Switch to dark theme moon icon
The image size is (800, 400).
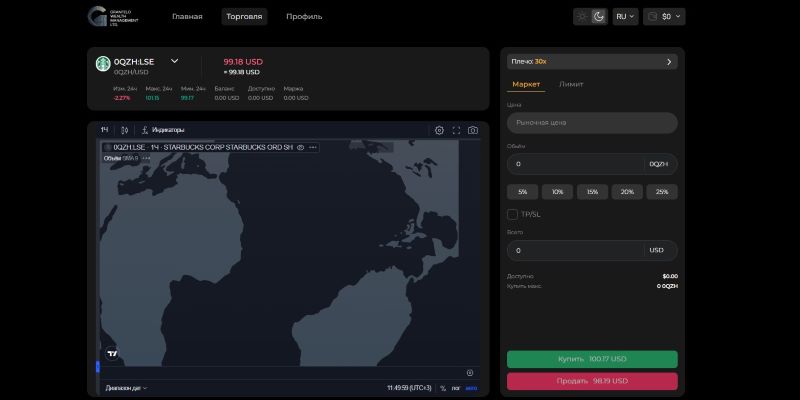(x=598, y=16)
